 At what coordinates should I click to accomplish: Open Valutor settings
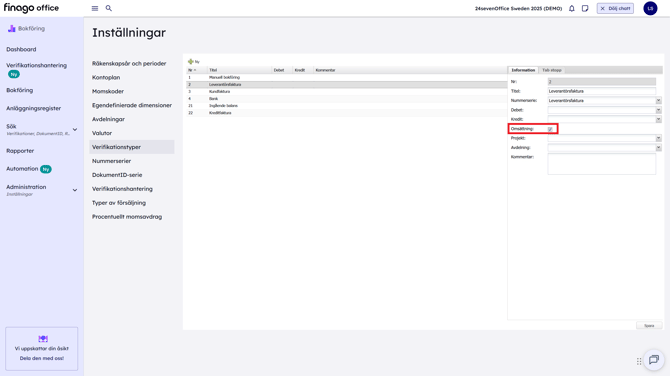[x=102, y=133]
